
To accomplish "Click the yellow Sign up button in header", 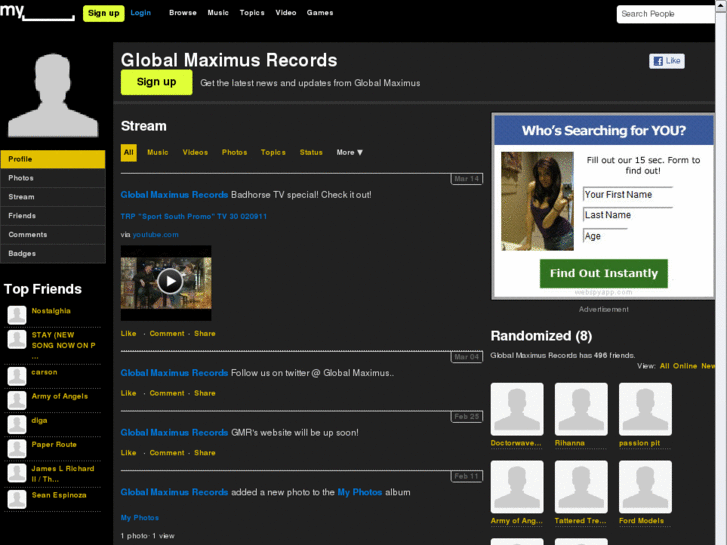I will pyautogui.click(x=103, y=13).
